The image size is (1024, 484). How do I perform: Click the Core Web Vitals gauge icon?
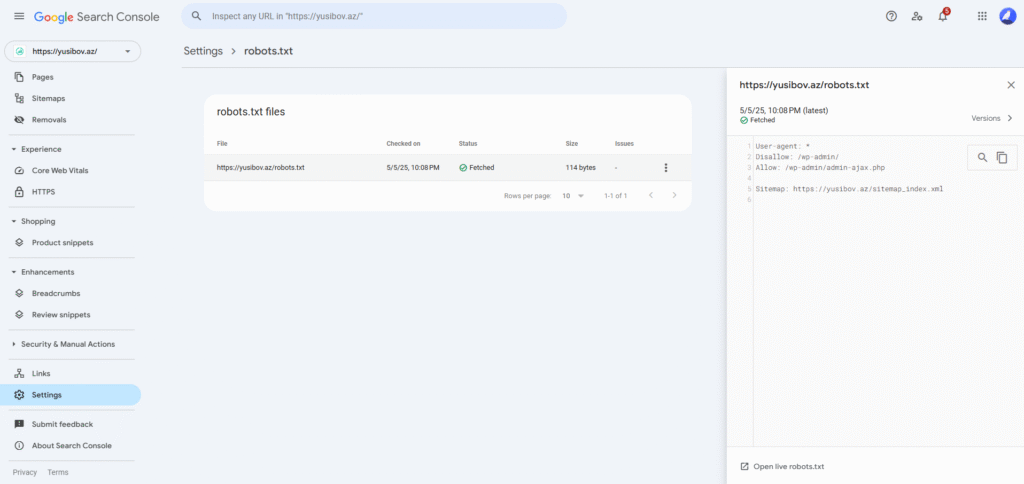point(19,170)
